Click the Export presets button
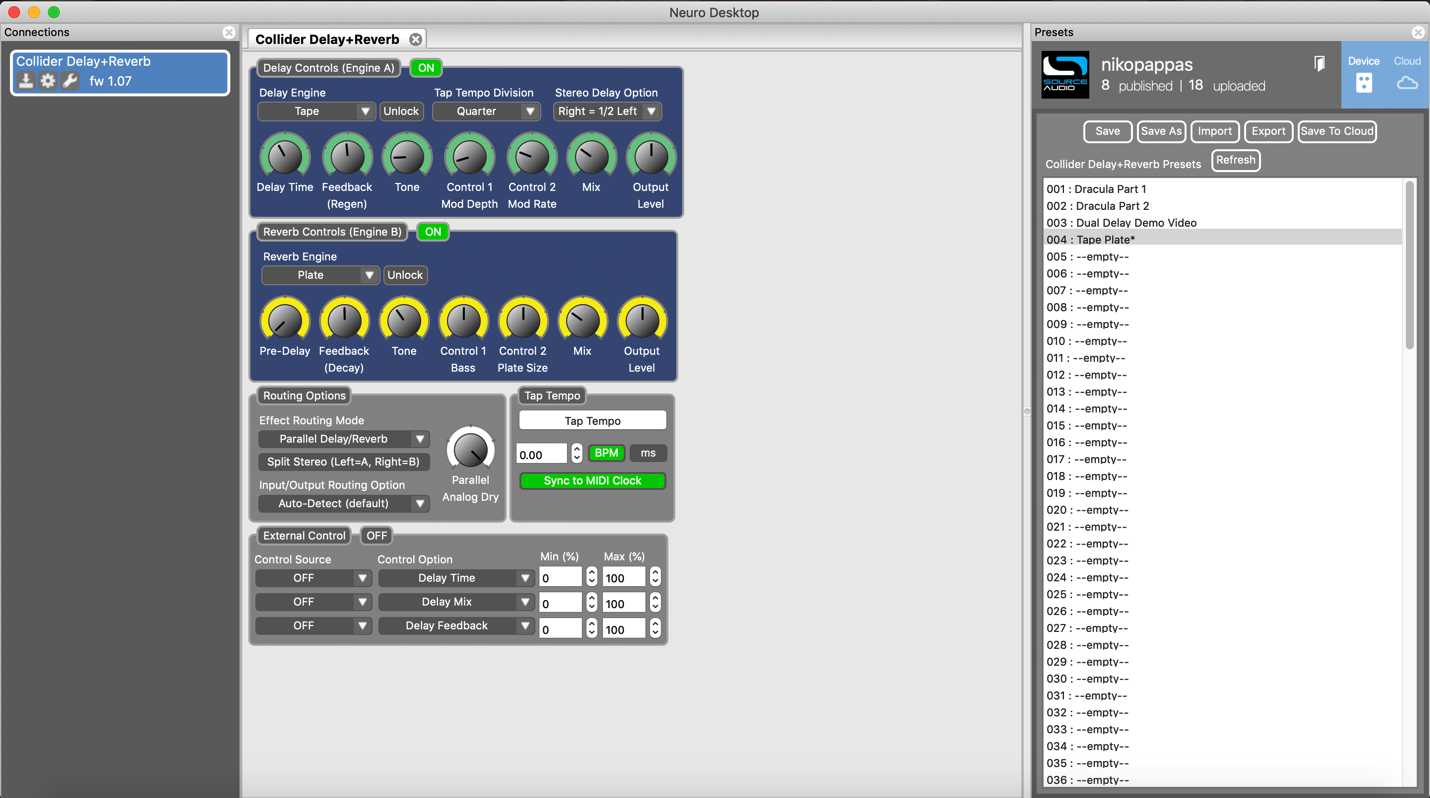 (1268, 131)
